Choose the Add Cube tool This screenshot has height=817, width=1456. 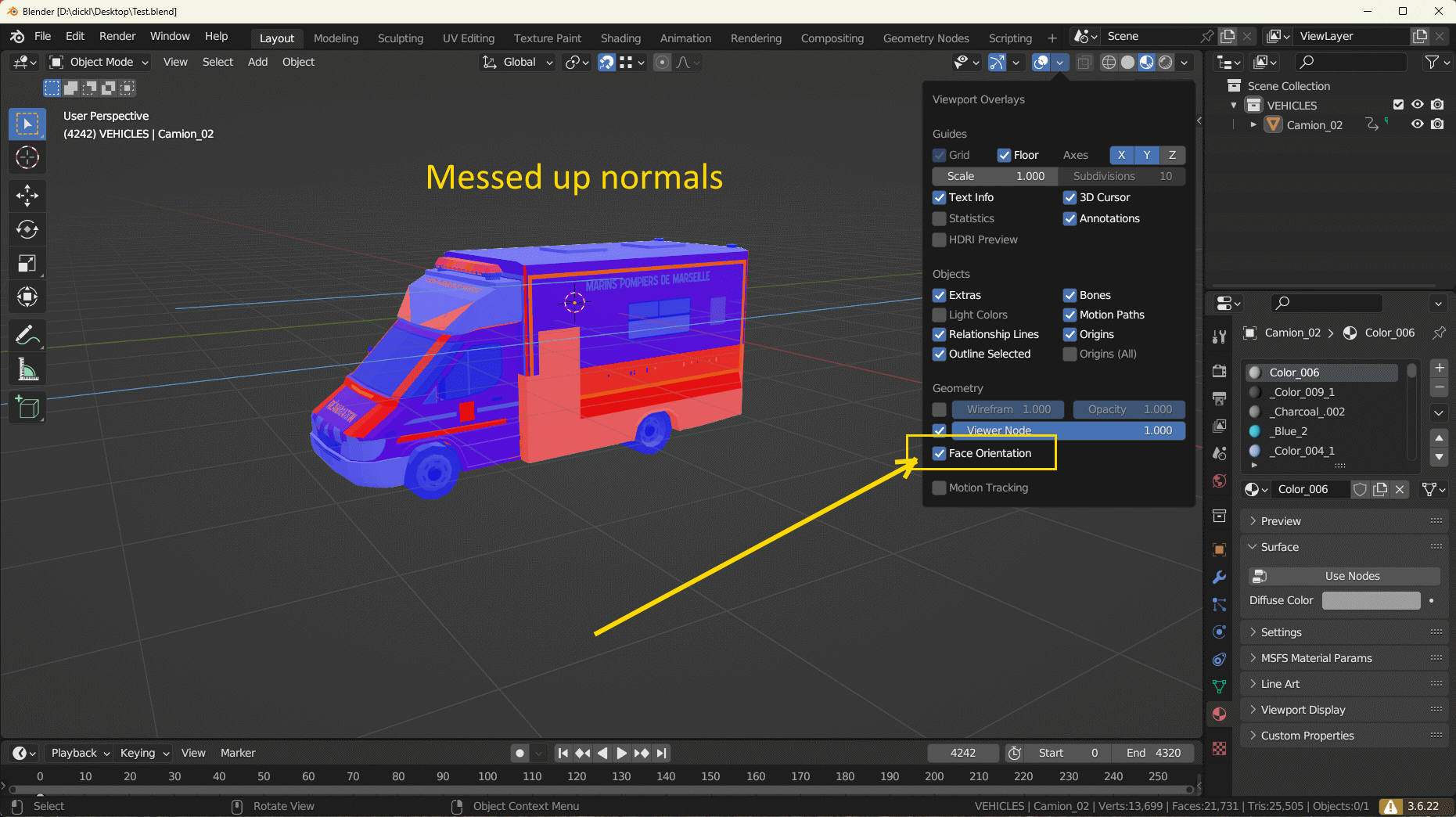click(27, 408)
